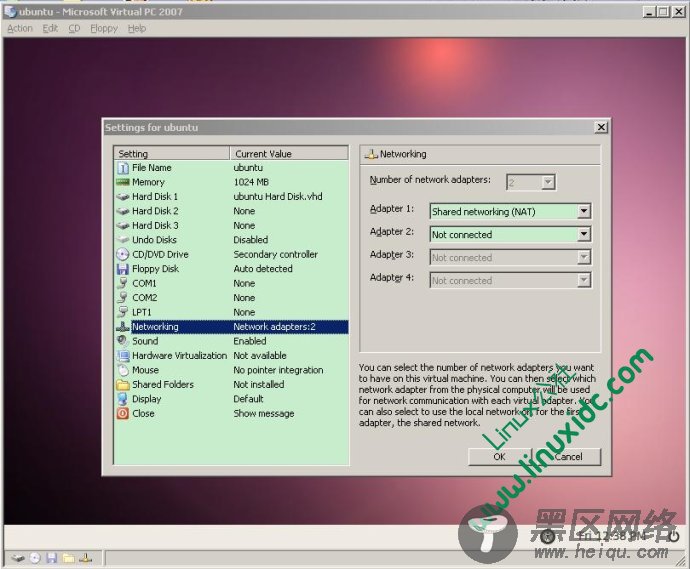This screenshot has width=690, height=569.
Task: Select the Hardware Virtualization row label
Action: coord(180,356)
